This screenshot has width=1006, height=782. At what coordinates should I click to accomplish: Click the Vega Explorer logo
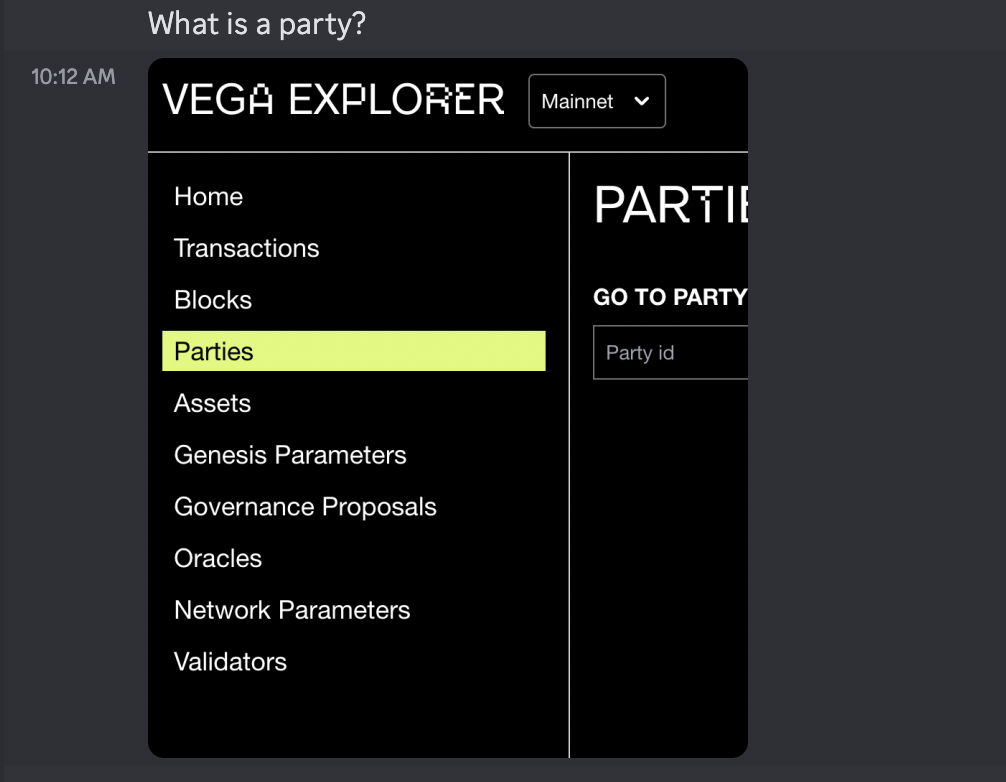click(333, 100)
